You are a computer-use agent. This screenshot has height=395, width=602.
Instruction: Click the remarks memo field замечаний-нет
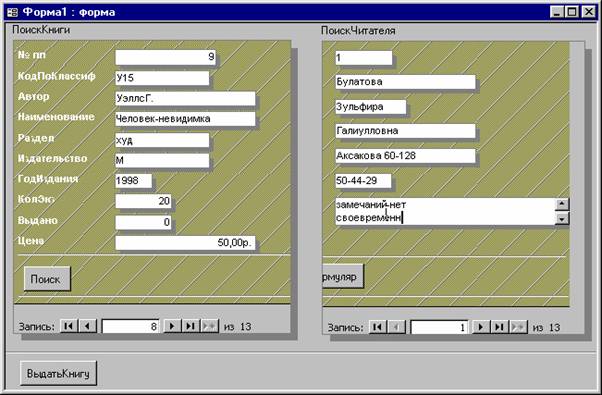(445, 212)
